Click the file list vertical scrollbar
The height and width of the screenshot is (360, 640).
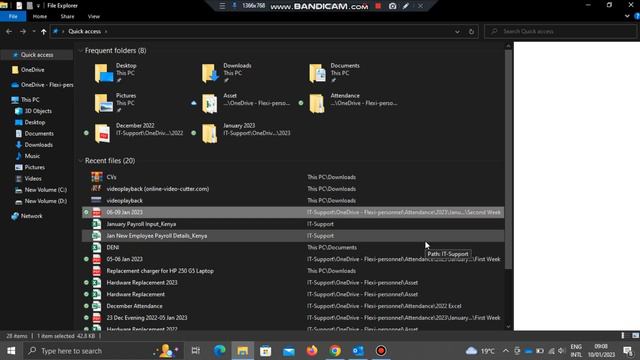(508, 159)
